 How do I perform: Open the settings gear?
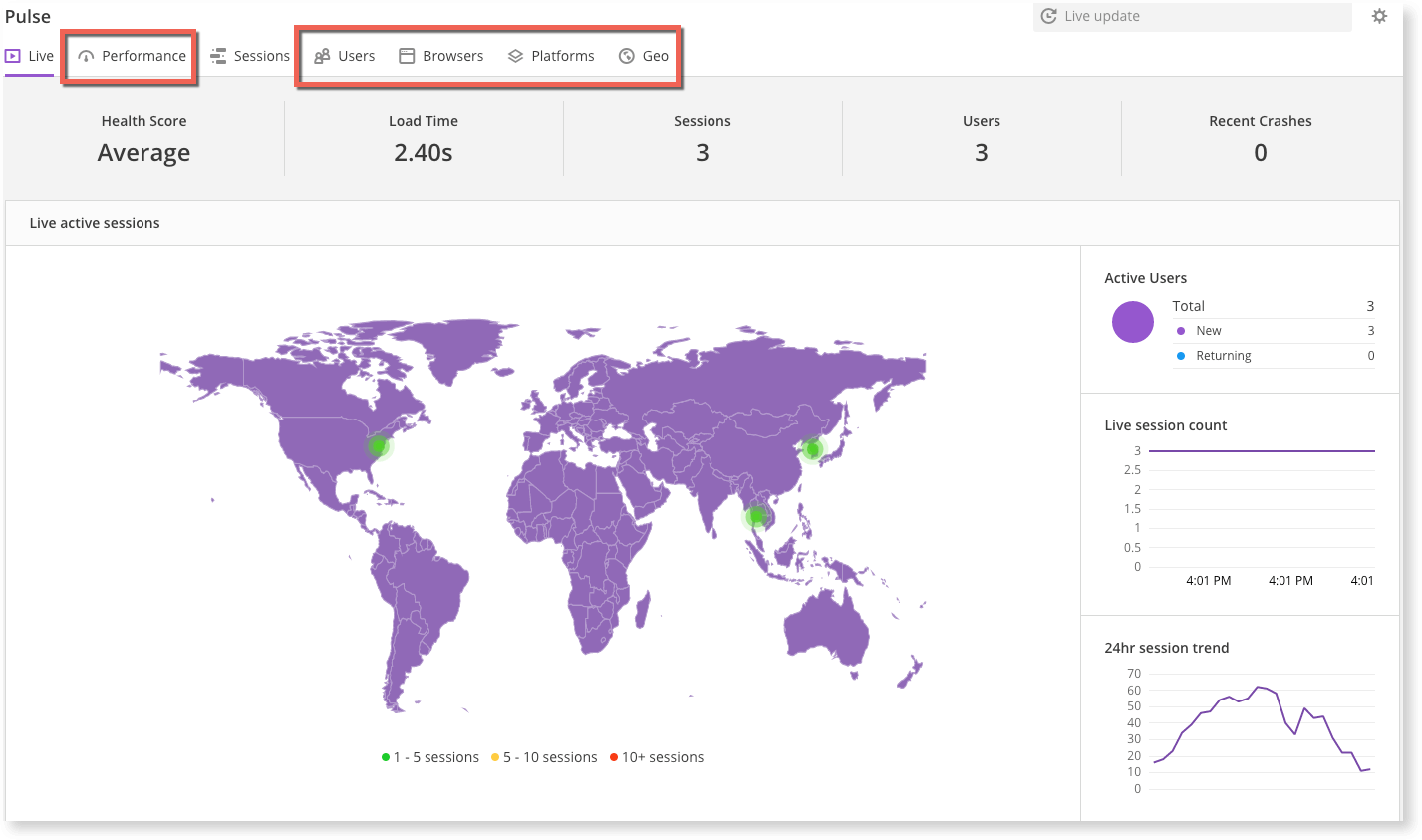1379,16
